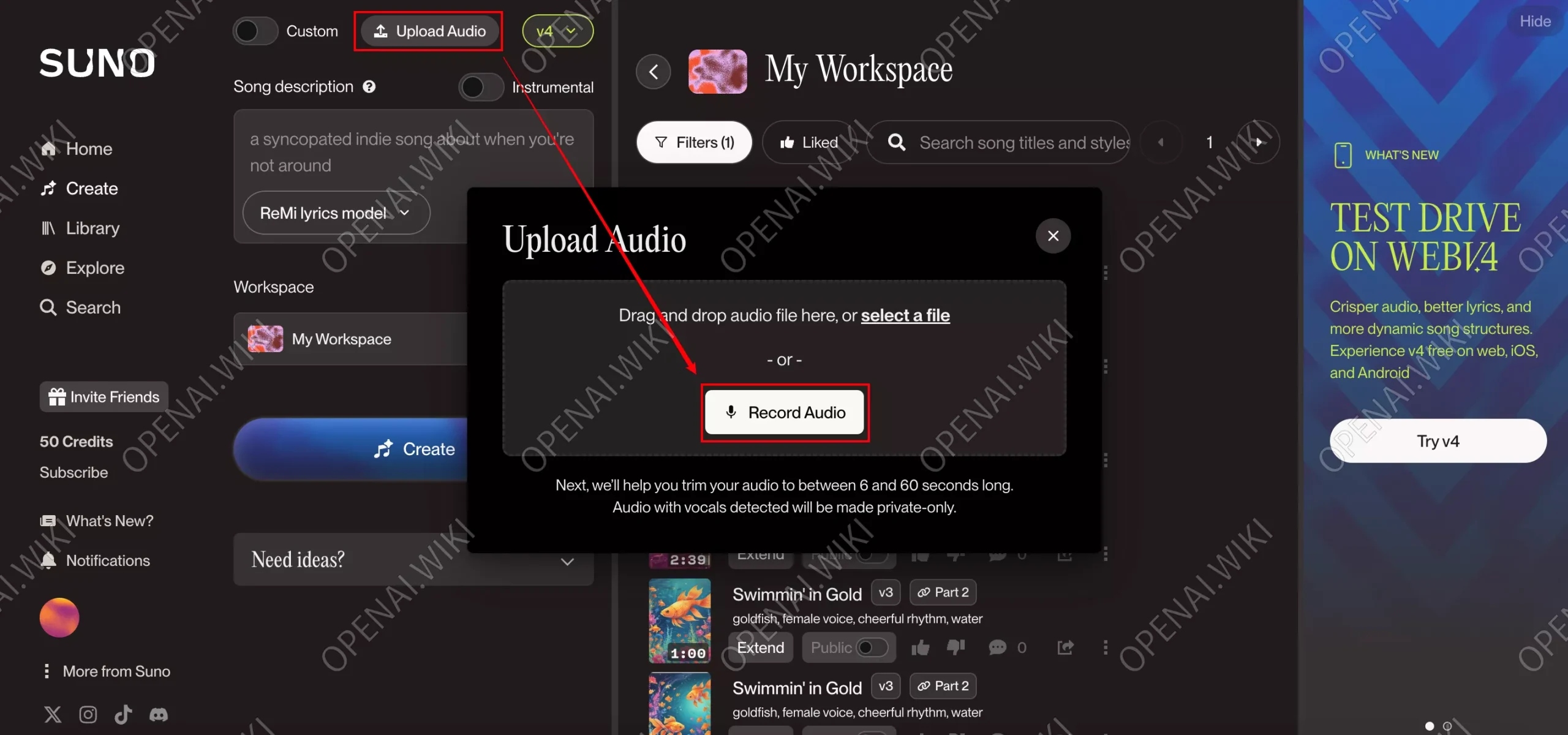Click the search song titles field

(1000, 142)
